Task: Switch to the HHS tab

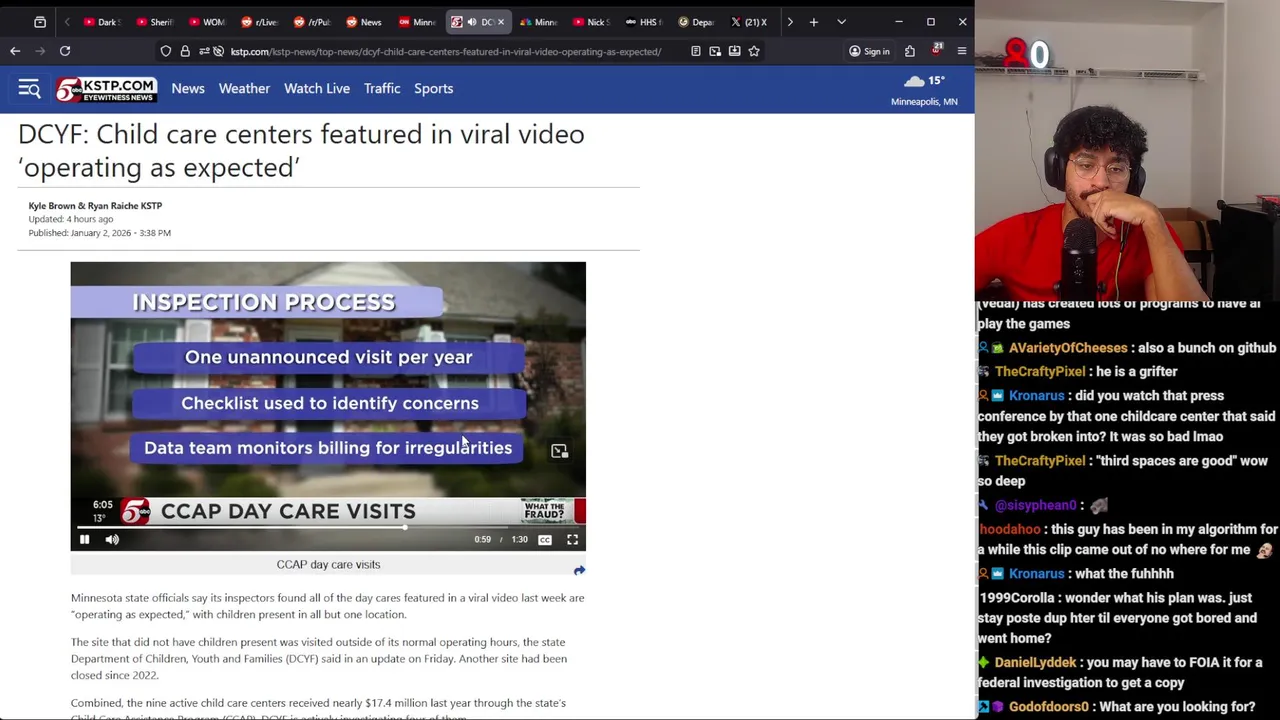Action: (645, 22)
